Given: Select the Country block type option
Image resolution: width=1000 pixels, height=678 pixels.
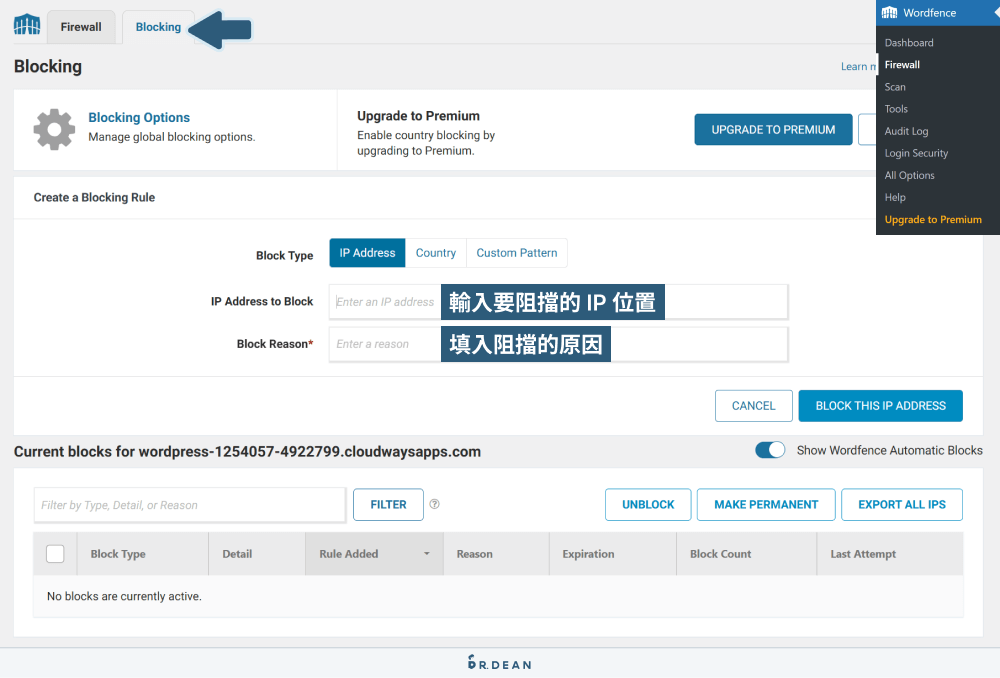Looking at the screenshot, I should [435, 252].
